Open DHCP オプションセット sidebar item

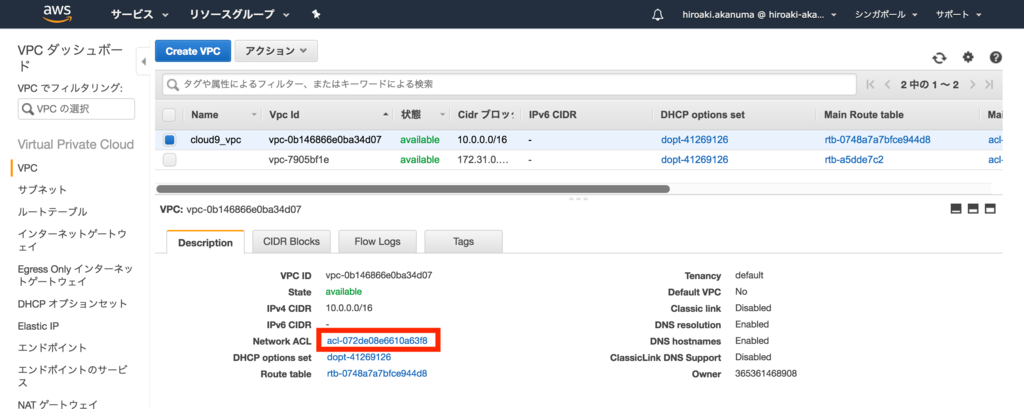pyautogui.click(x=72, y=304)
